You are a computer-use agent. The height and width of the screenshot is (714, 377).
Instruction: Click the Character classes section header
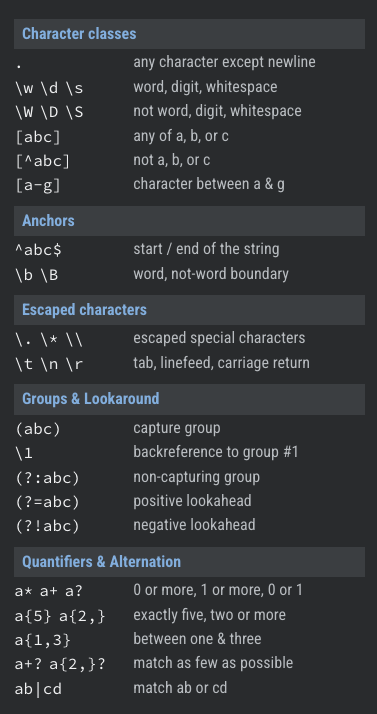(x=189, y=34)
